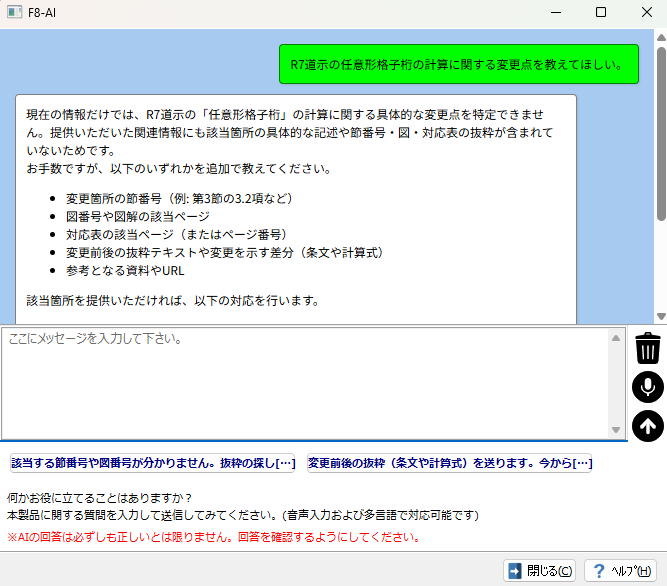
Task: Click bullet 変更箇所の節番号
Action: point(179,199)
